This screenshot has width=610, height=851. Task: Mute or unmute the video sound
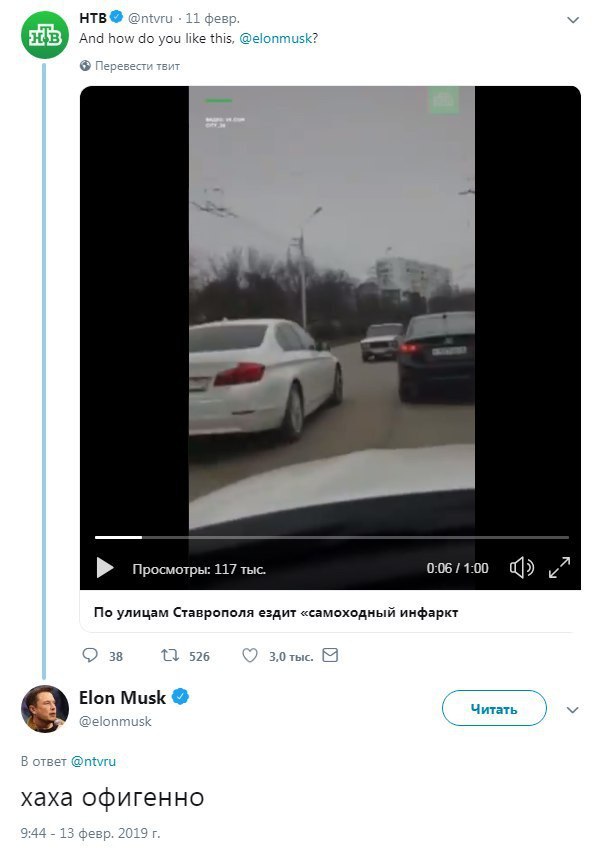coord(521,568)
